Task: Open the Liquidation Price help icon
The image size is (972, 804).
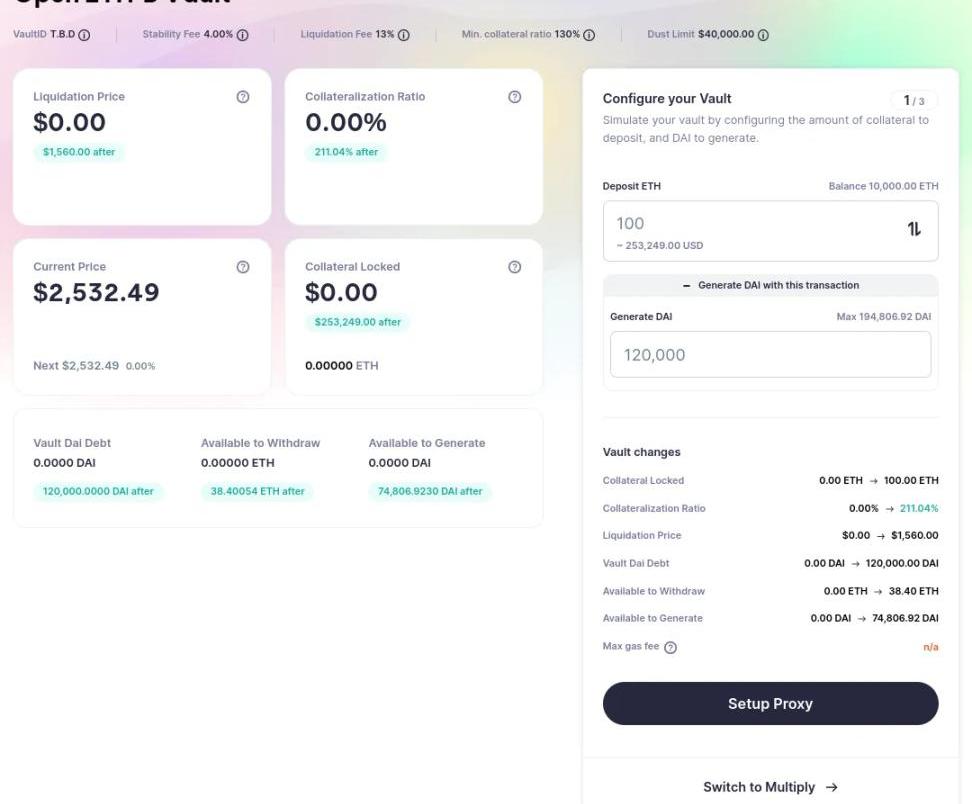Action: (x=243, y=97)
